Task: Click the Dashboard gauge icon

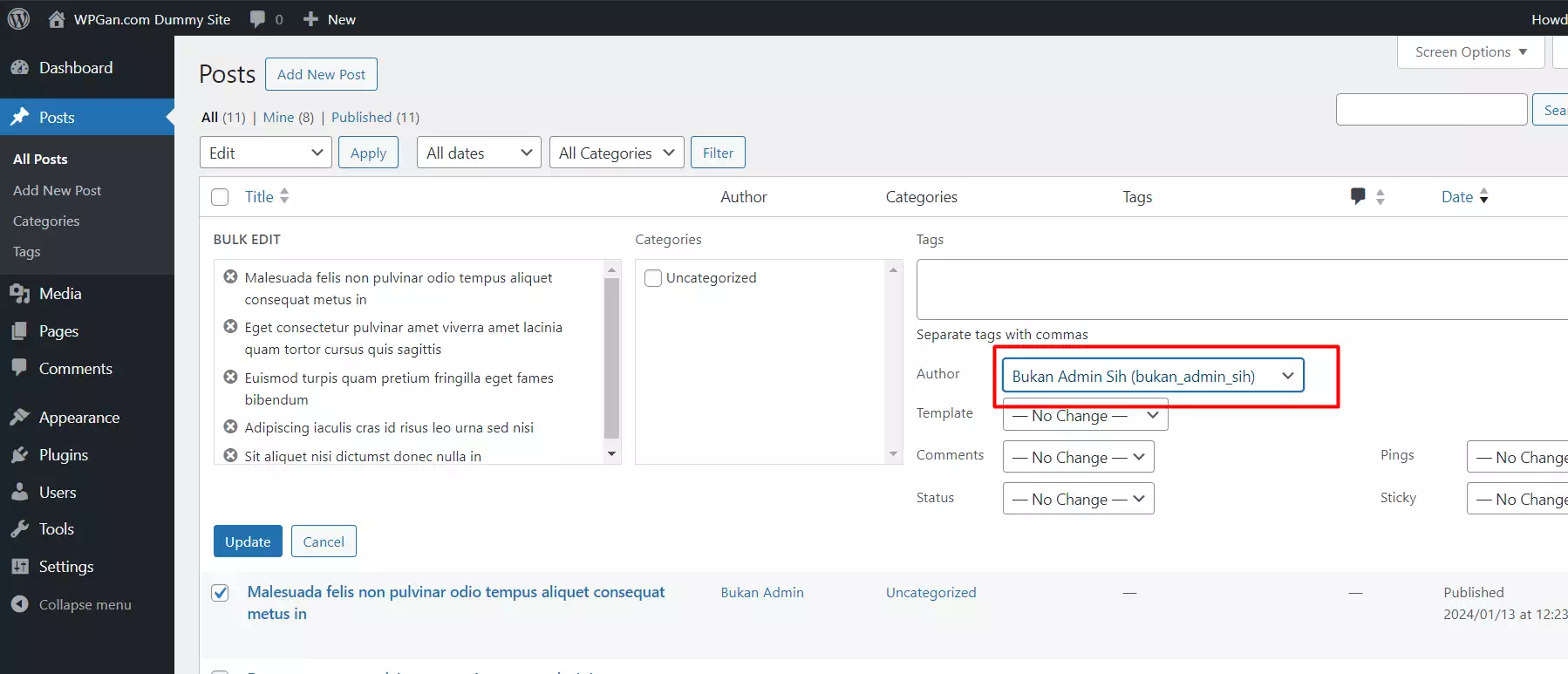Action: 19,67
